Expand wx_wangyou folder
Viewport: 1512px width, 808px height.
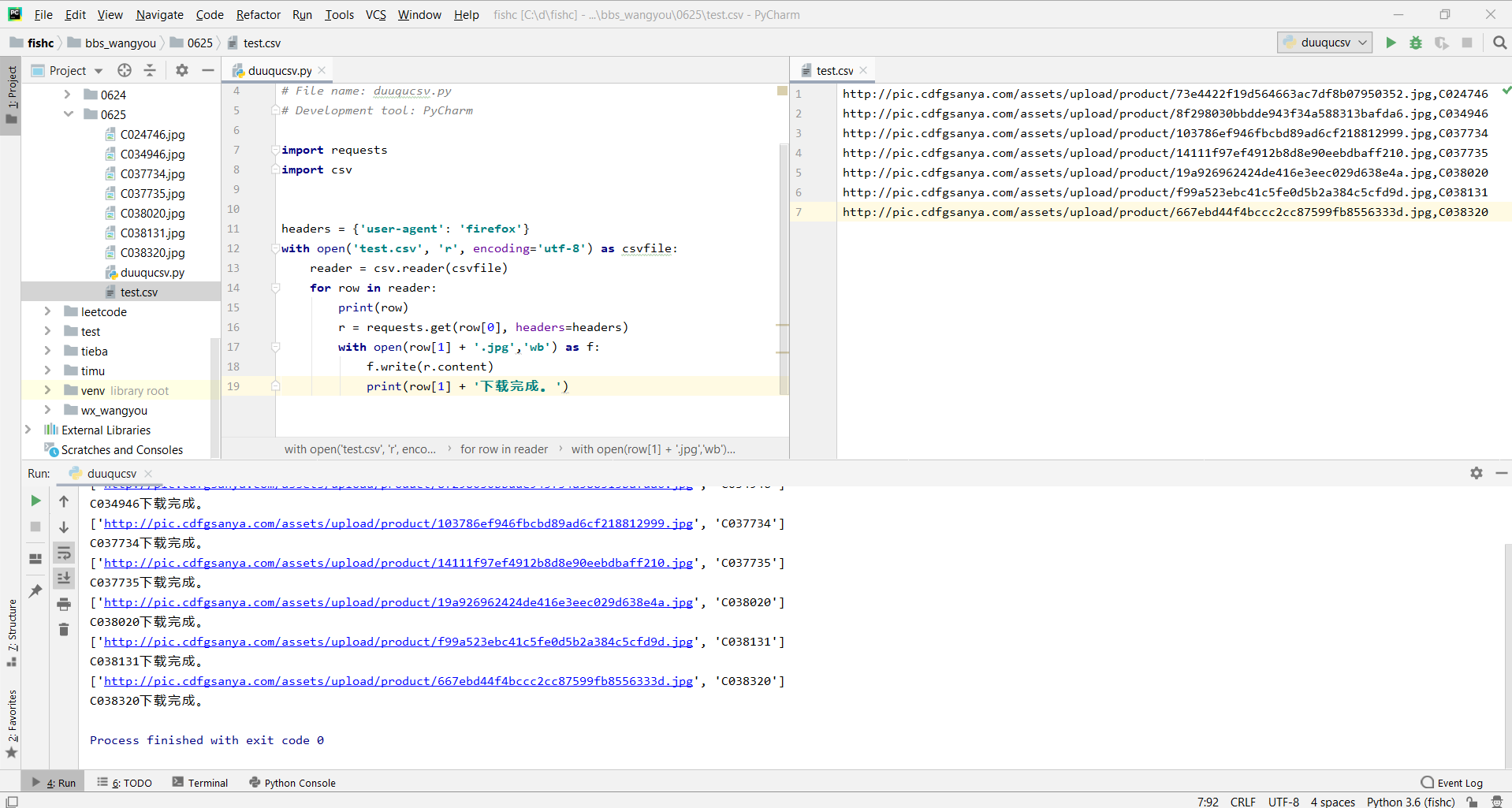pos(47,410)
